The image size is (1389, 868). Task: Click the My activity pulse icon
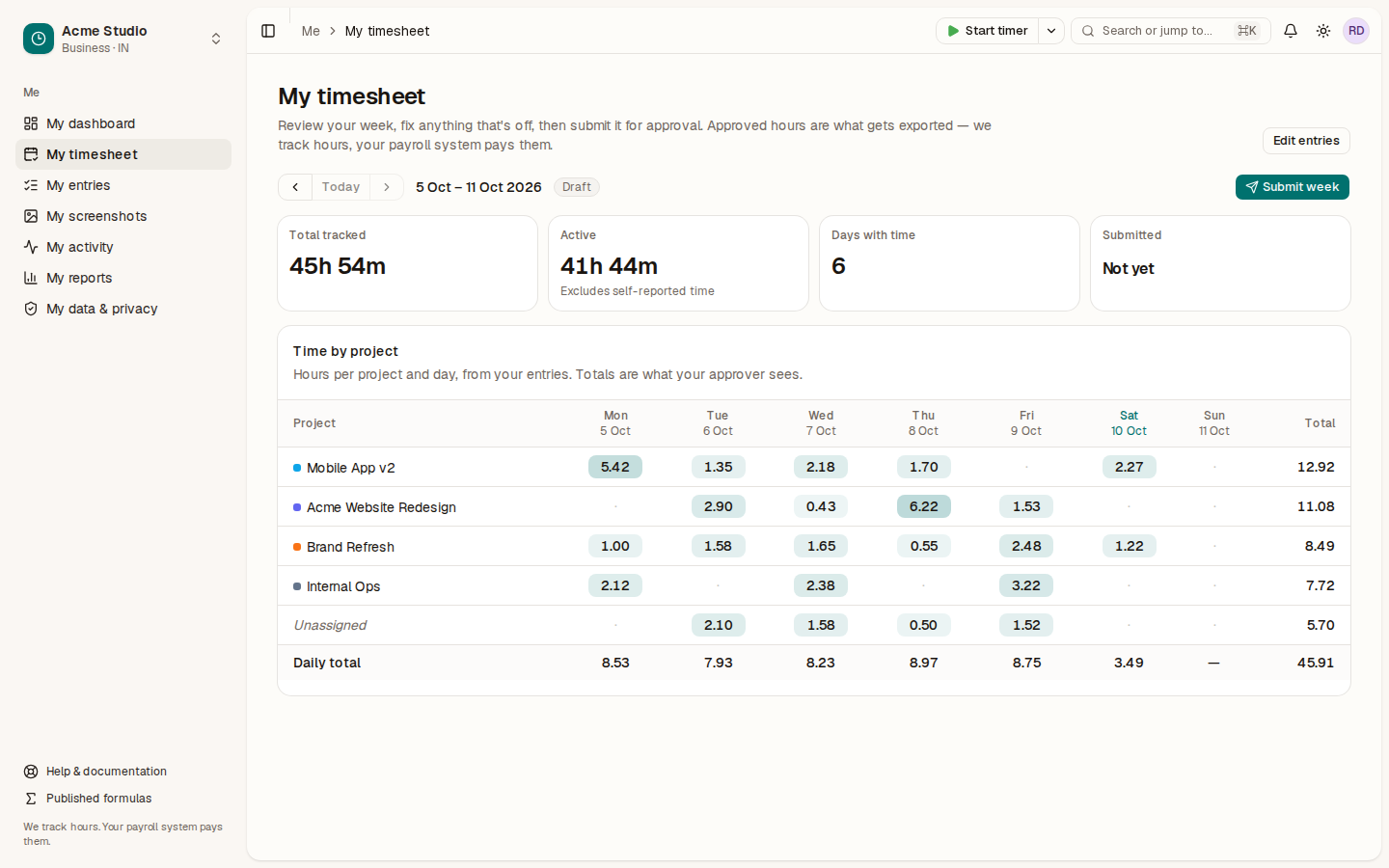click(31, 247)
